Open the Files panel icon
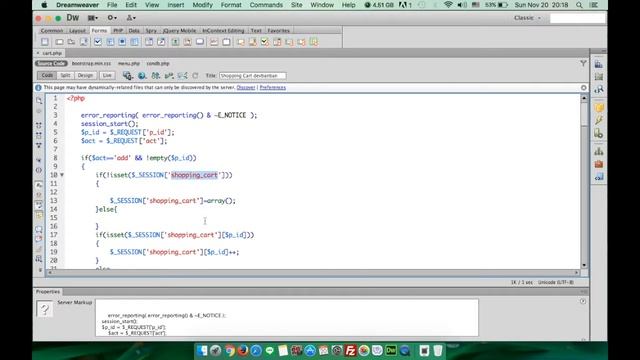Viewport: 640px width, 360px height. (599, 151)
